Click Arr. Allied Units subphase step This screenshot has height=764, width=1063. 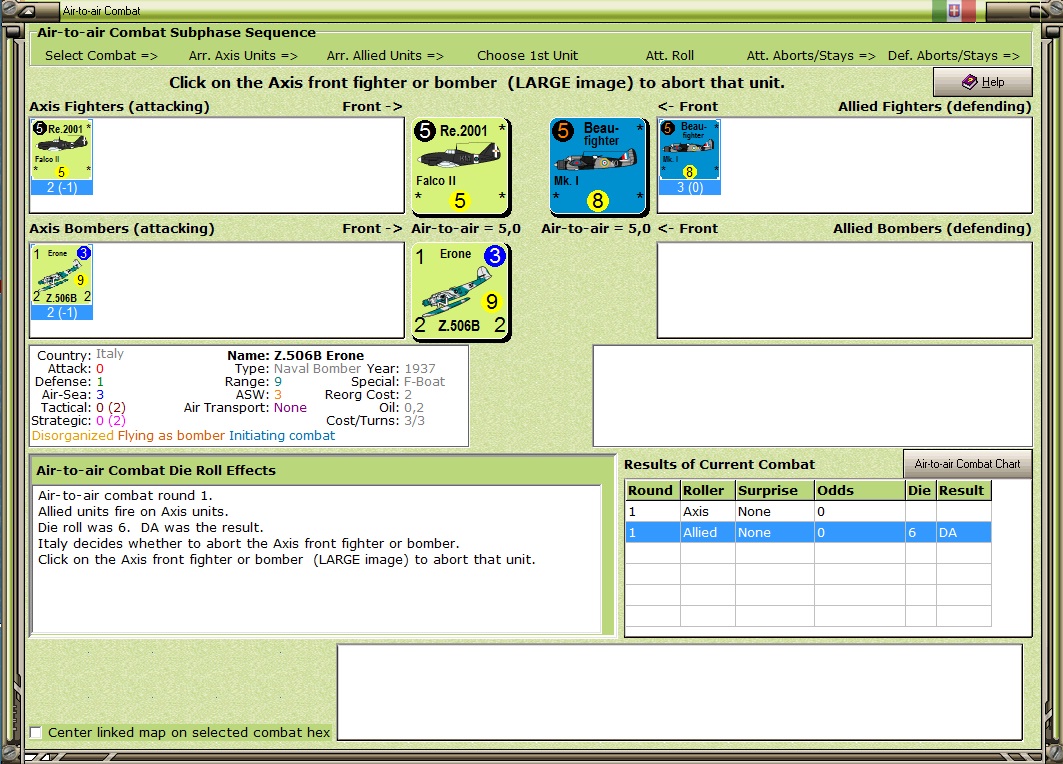click(x=385, y=56)
